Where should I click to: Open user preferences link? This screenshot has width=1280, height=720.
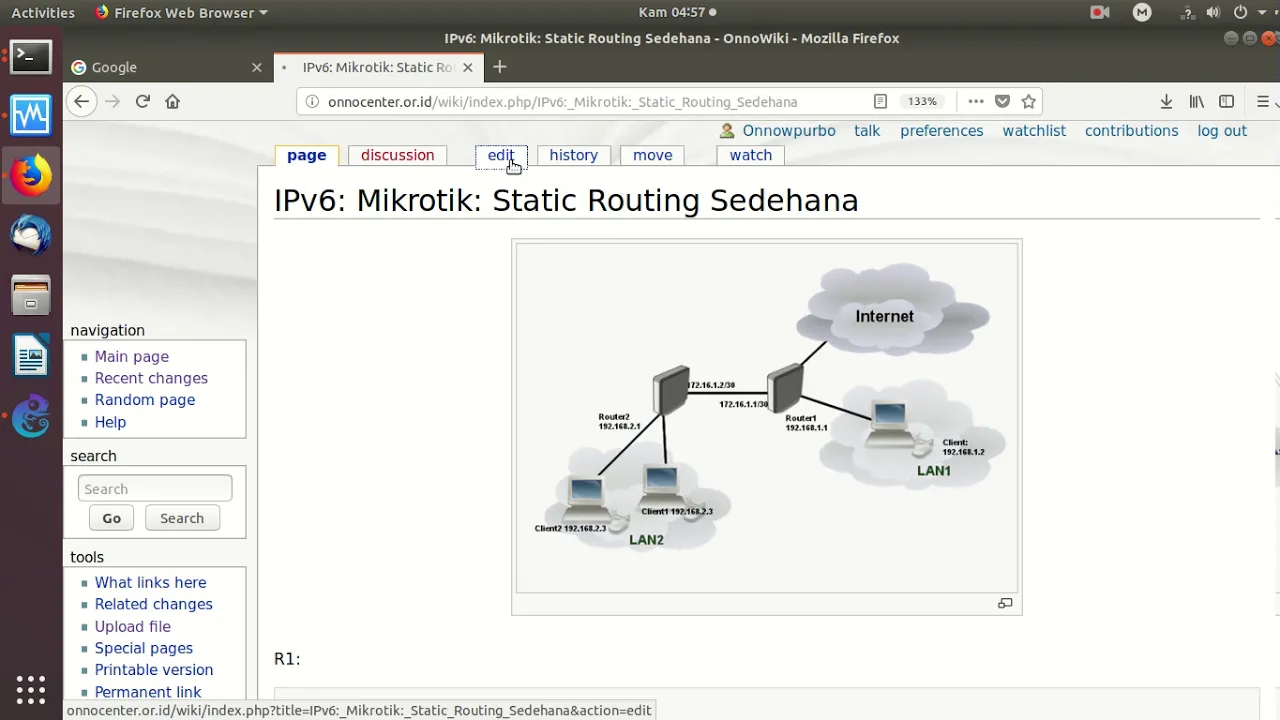(x=941, y=131)
